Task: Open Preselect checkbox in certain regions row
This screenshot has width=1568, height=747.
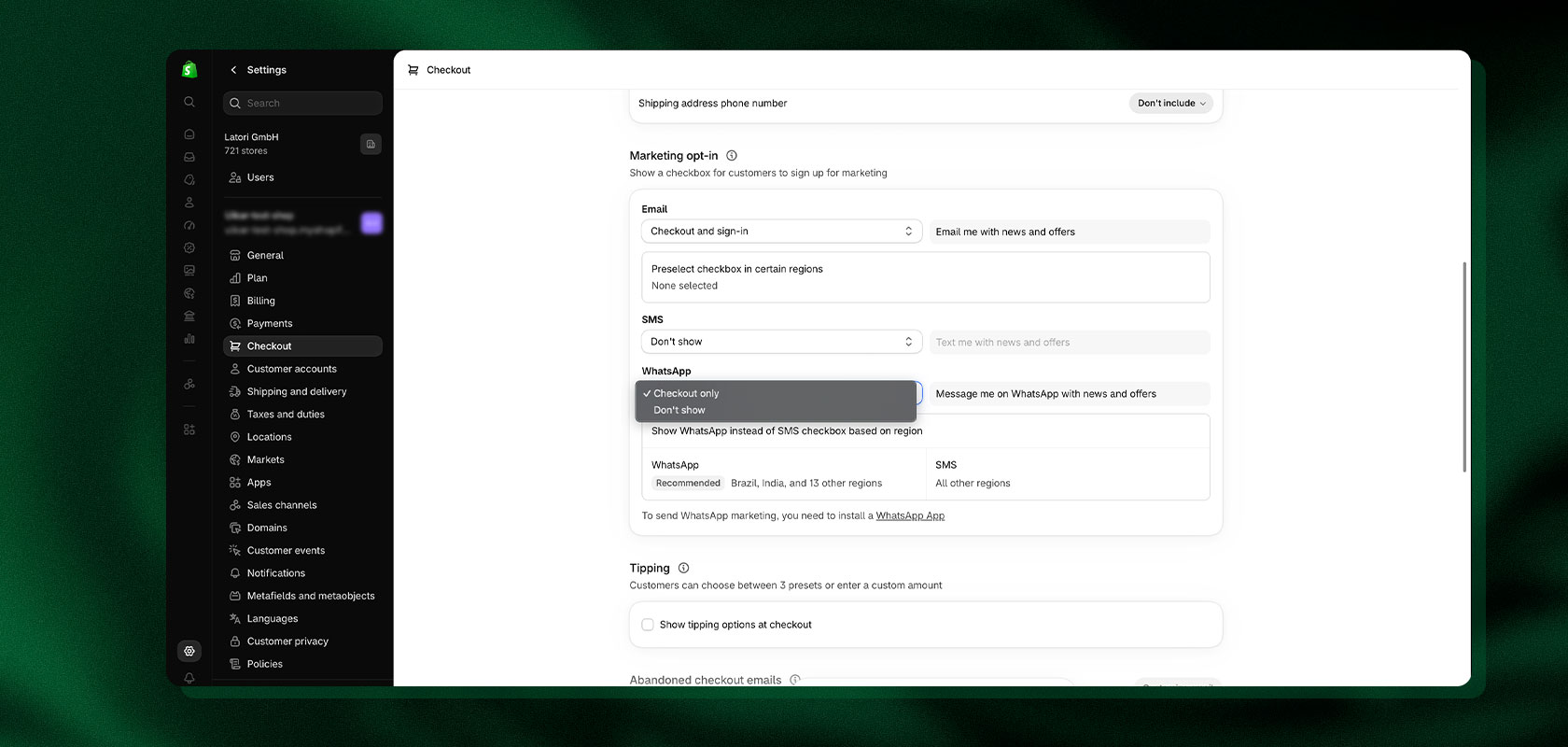Action: pos(926,277)
